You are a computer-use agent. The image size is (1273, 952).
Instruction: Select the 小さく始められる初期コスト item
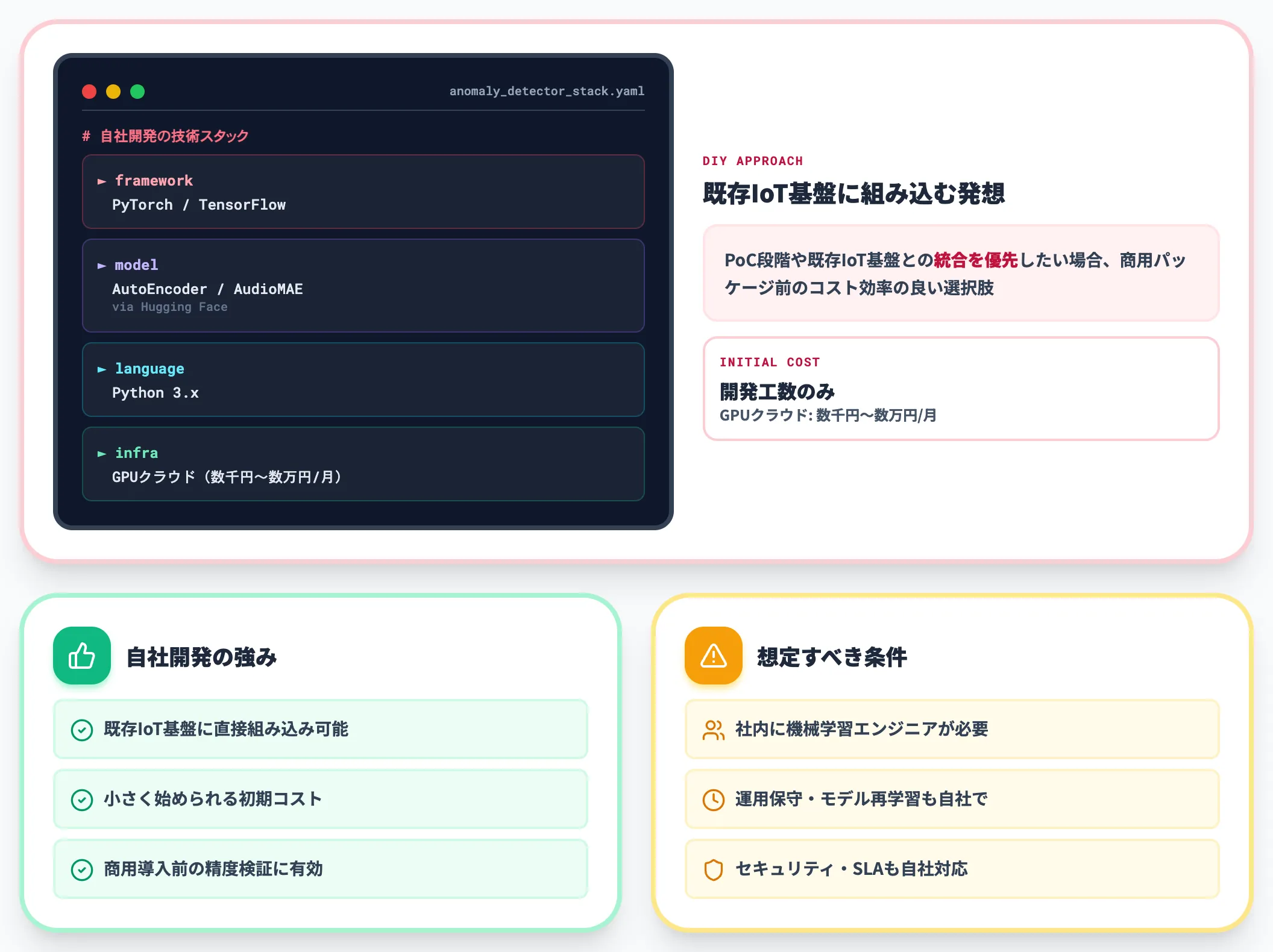[x=321, y=799]
